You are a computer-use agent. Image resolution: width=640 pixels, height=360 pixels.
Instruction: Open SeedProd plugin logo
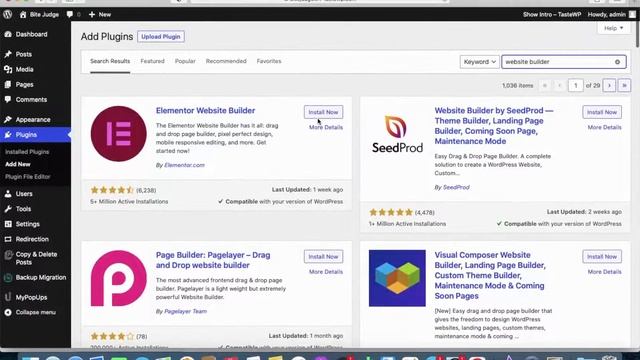tap(397, 134)
